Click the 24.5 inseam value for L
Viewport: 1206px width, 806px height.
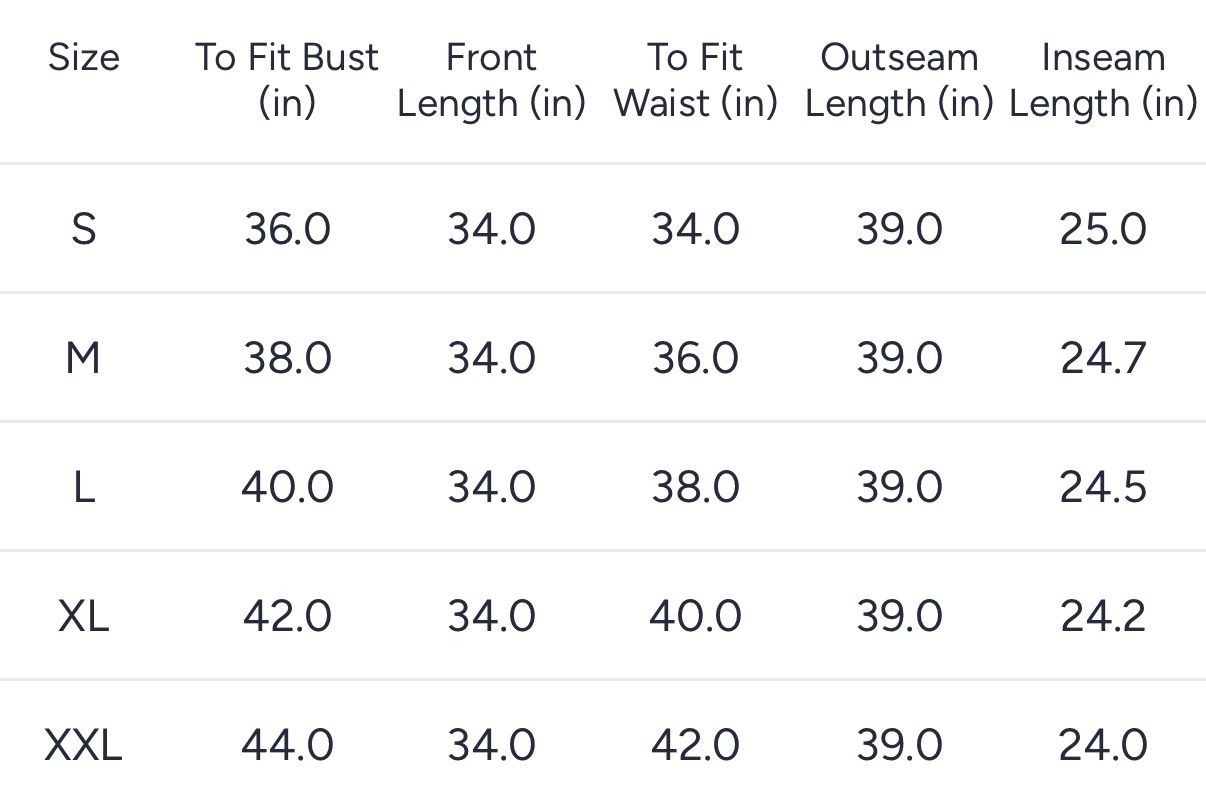1103,487
